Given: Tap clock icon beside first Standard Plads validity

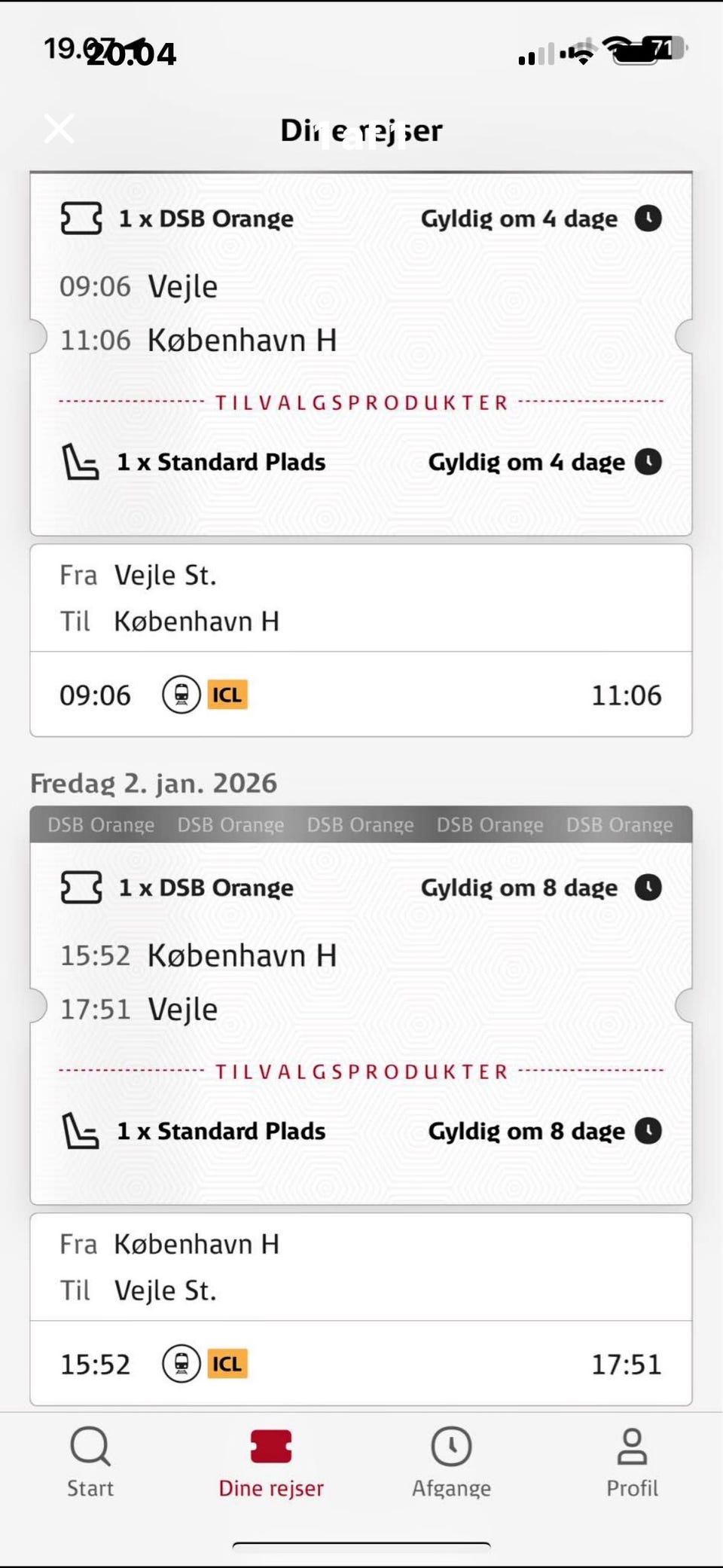Looking at the screenshot, I should [x=648, y=462].
